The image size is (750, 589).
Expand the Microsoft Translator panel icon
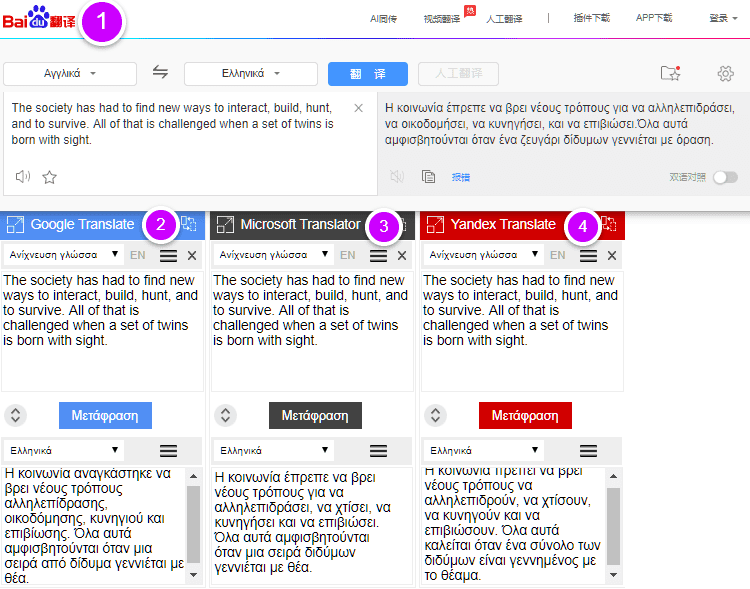coord(225,224)
